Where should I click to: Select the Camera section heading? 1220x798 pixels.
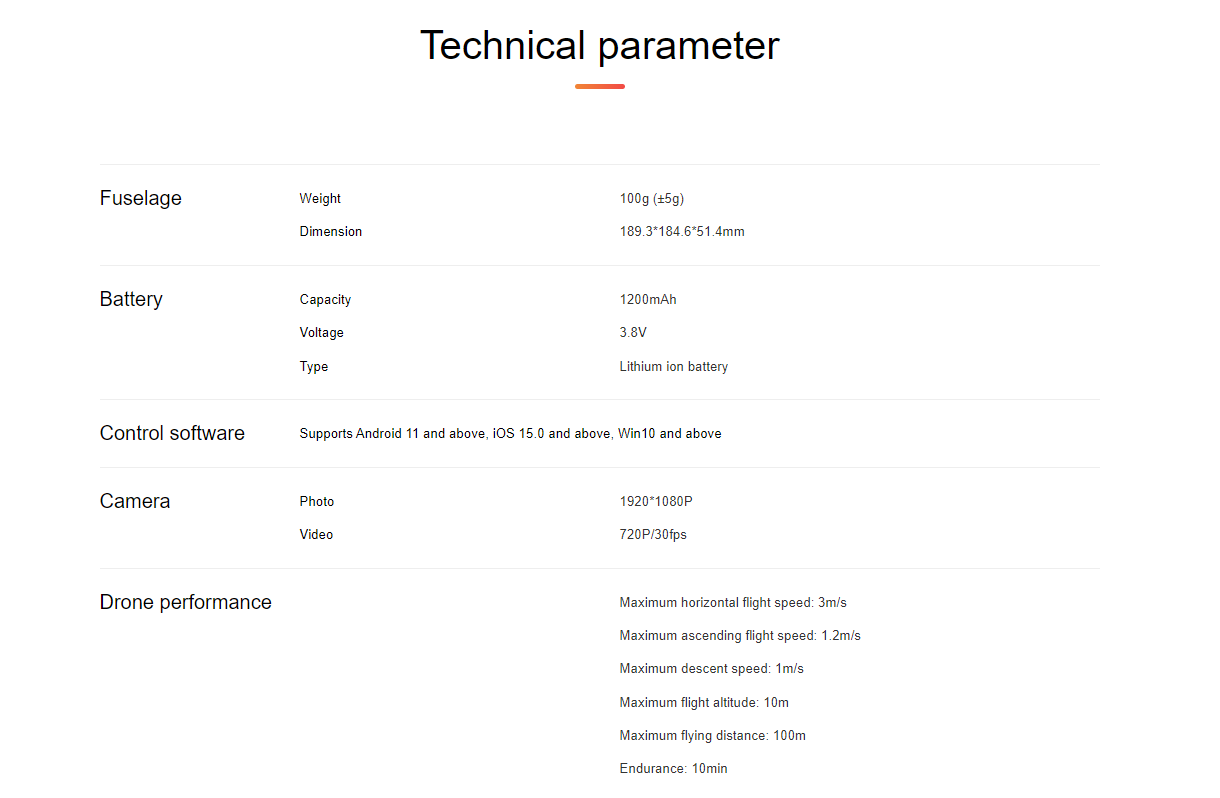tap(135, 501)
